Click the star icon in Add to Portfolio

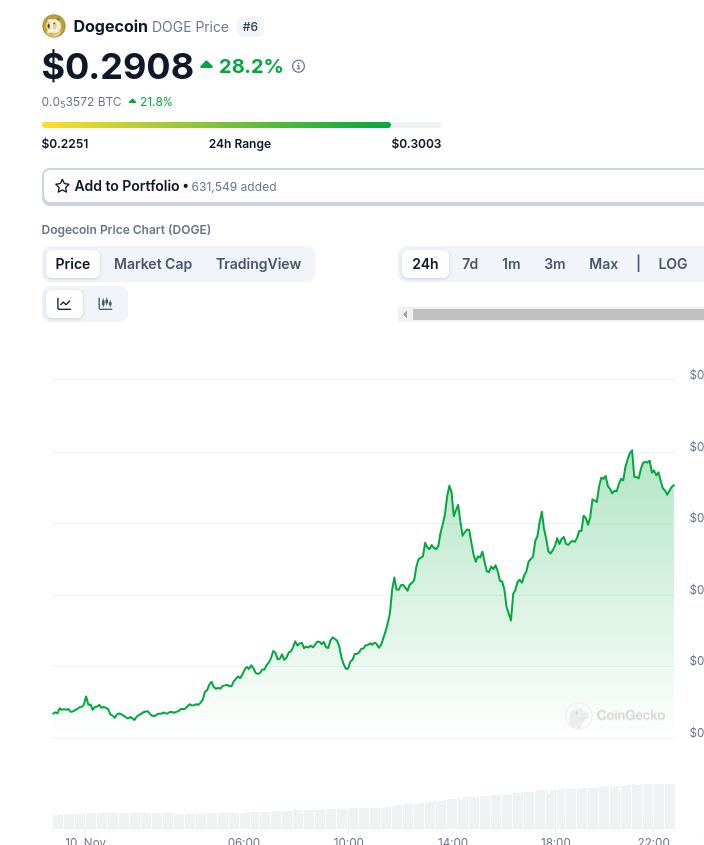pos(62,186)
